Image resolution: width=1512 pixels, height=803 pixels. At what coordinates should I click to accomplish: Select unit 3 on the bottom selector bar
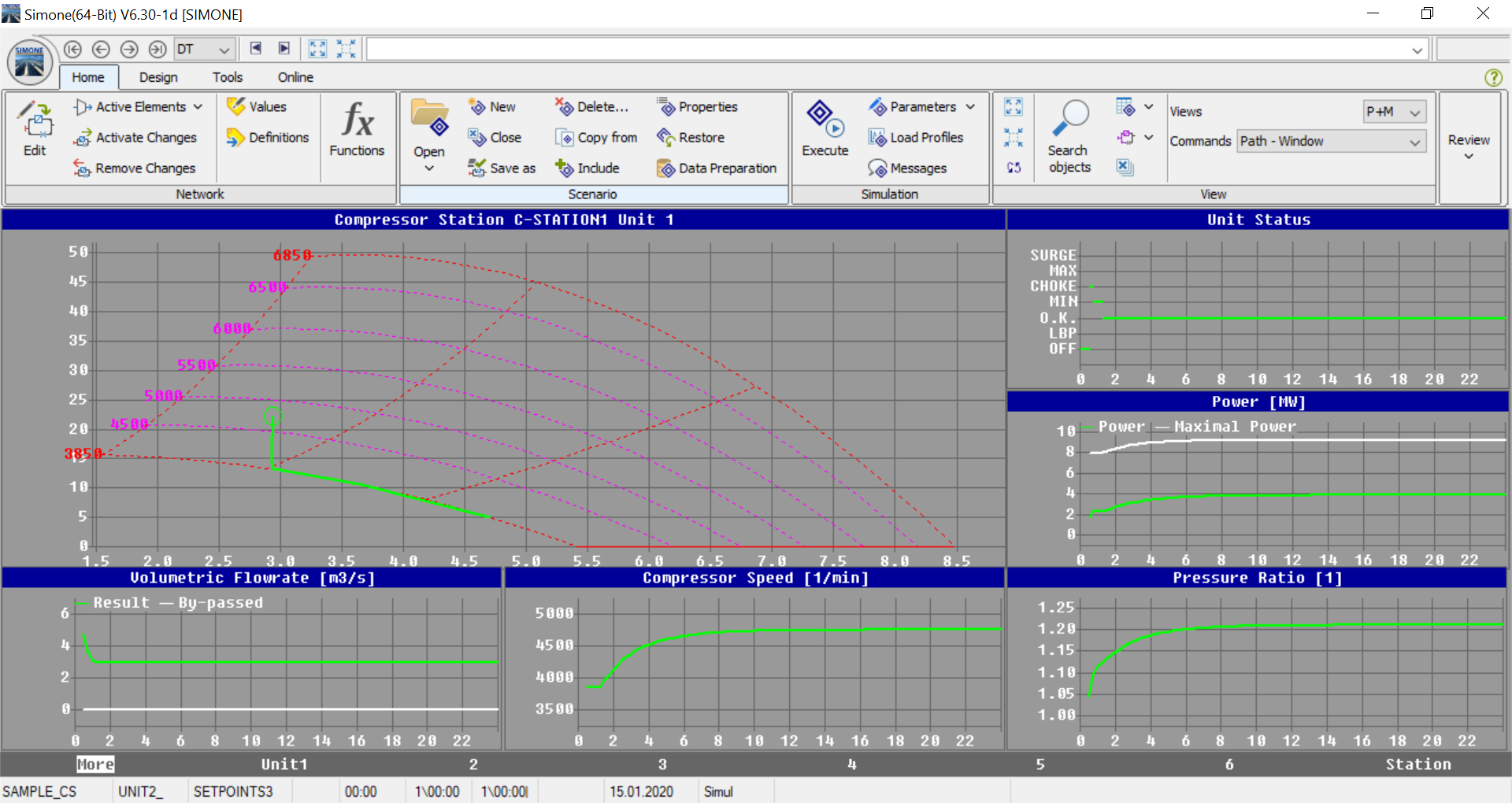click(x=662, y=764)
